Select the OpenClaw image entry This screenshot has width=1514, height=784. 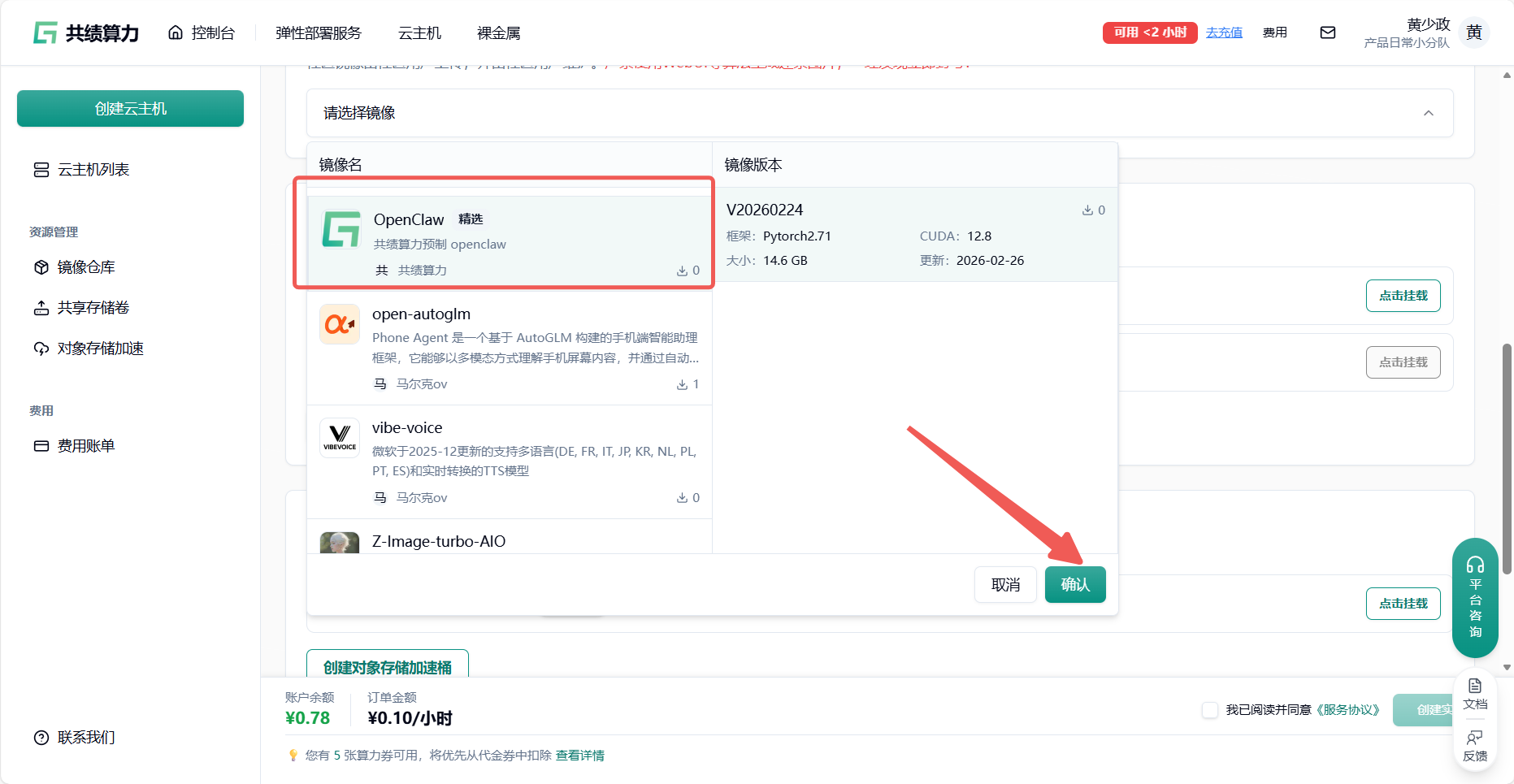(504, 240)
